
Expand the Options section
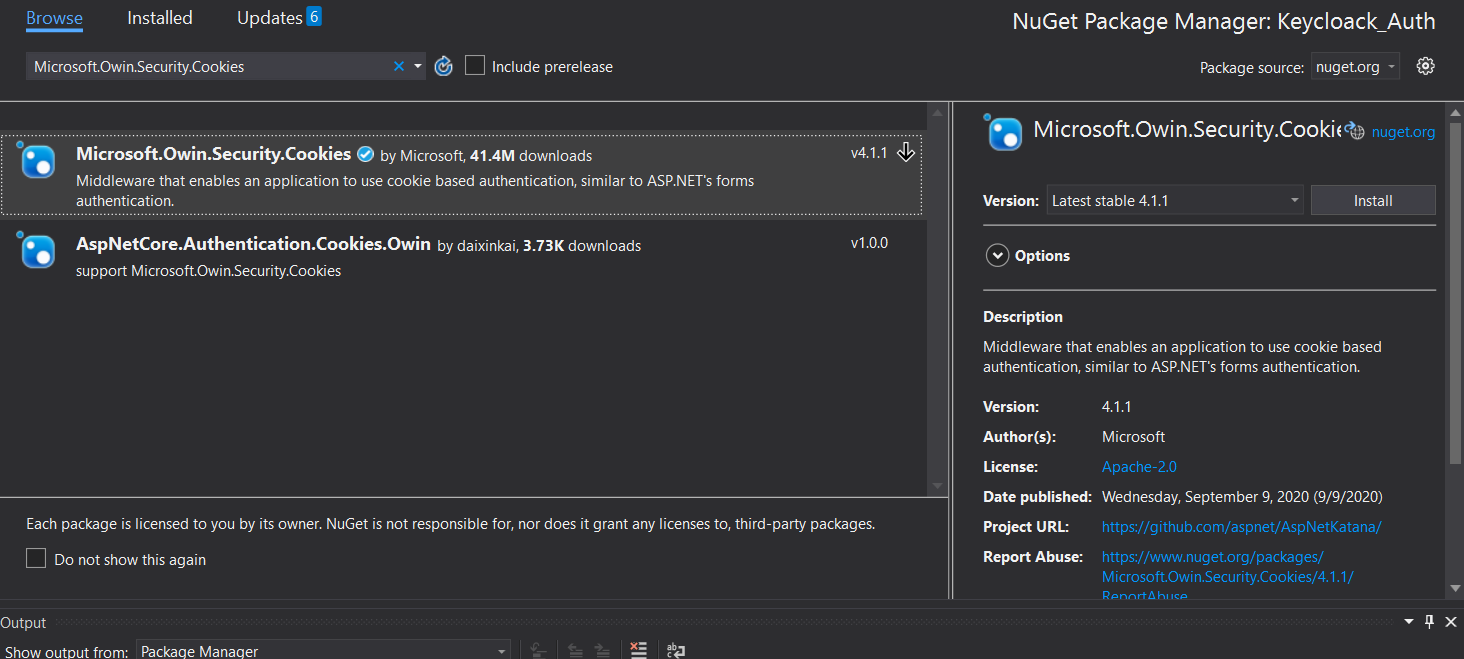pyautogui.click(x=997, y=255)
